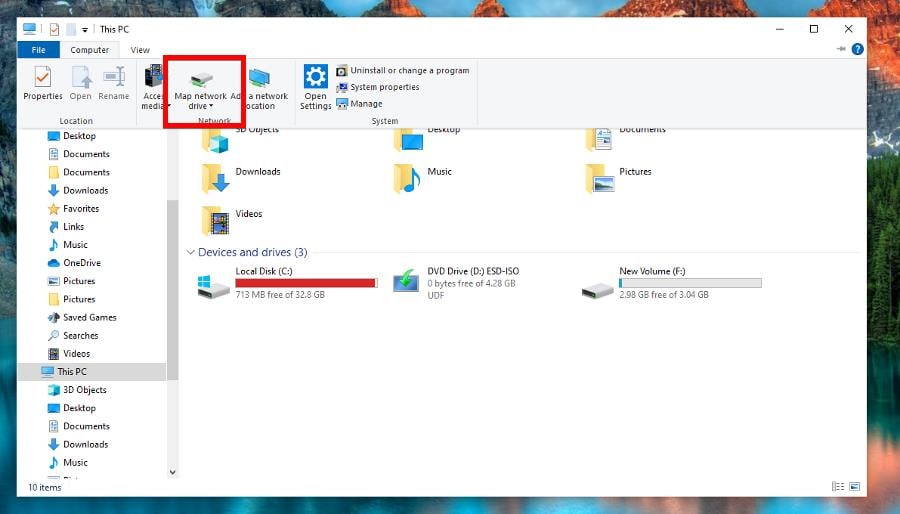900x514 pixels.
Task: Open OneDrive in the navigation pane
Action: tap(74, 263)
